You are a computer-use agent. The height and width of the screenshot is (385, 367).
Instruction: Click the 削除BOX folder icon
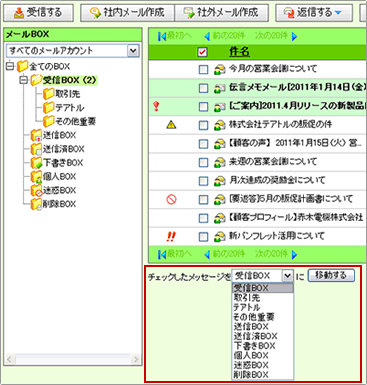tap(36, 204)
